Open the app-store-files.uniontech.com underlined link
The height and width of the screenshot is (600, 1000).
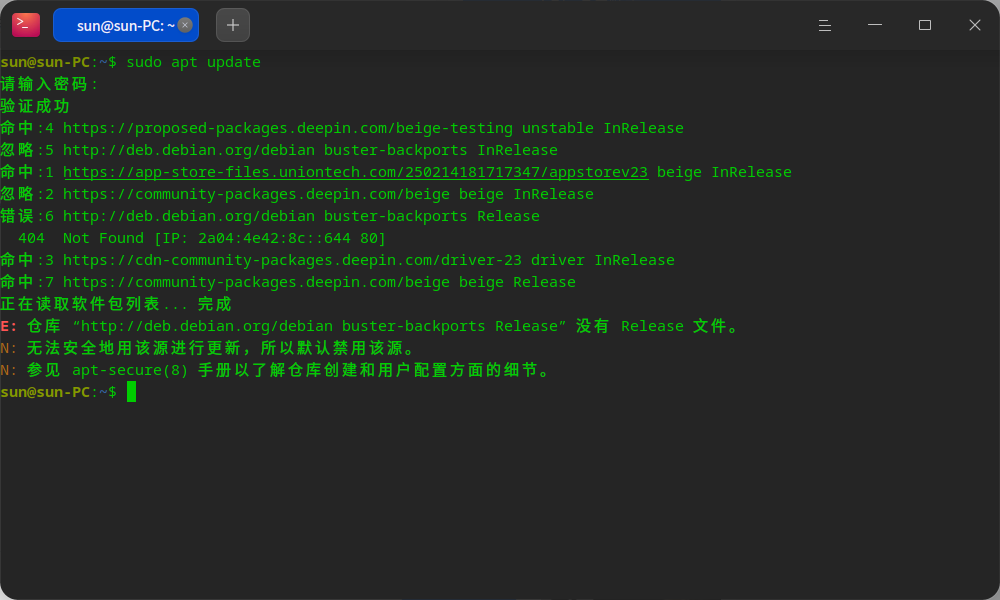pyautogui.click(x=355, y=172)
